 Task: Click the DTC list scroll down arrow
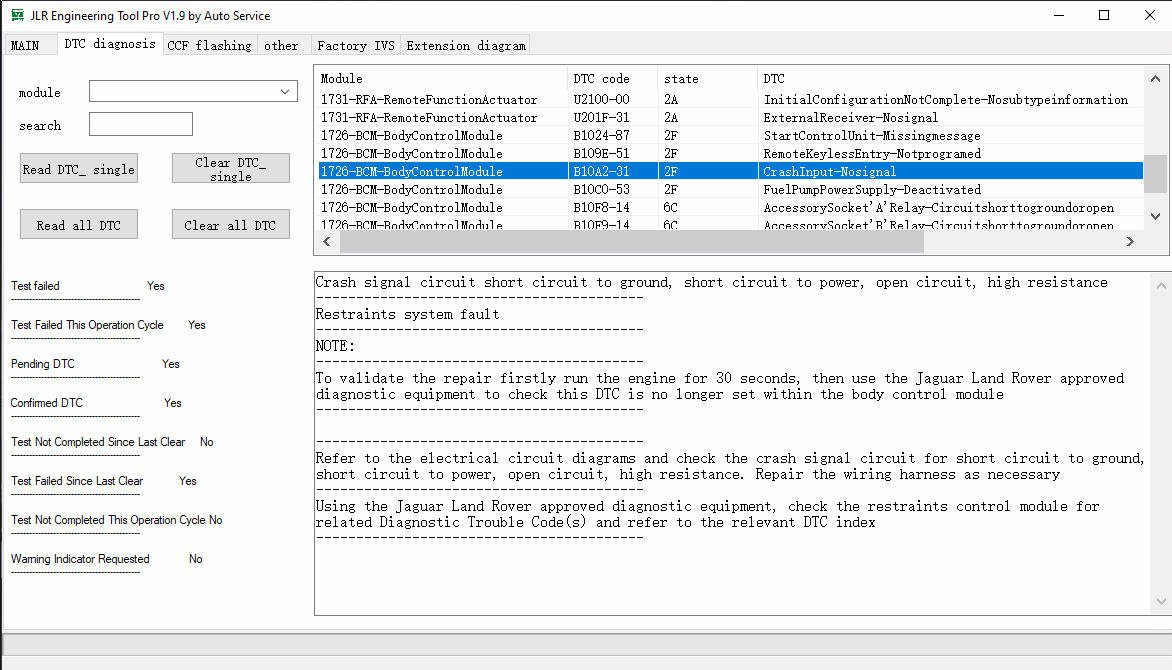point(1155,216)
